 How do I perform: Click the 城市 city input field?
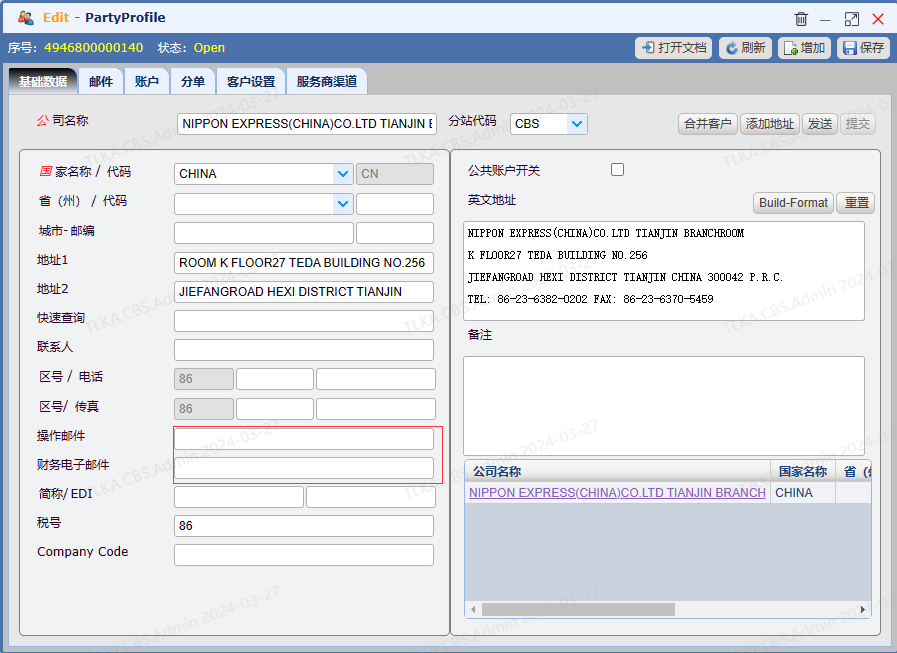tap(264, 233)
